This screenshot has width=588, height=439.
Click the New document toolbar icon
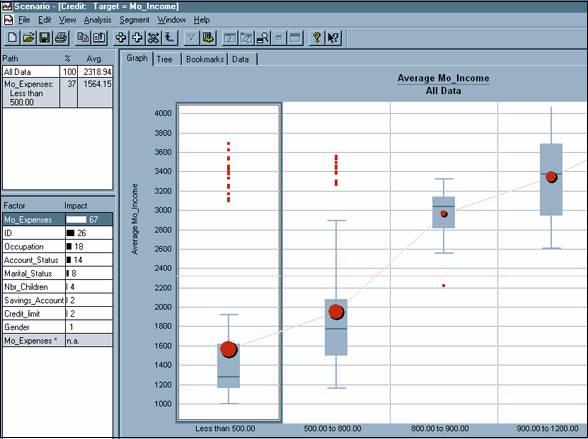[12, 38]
